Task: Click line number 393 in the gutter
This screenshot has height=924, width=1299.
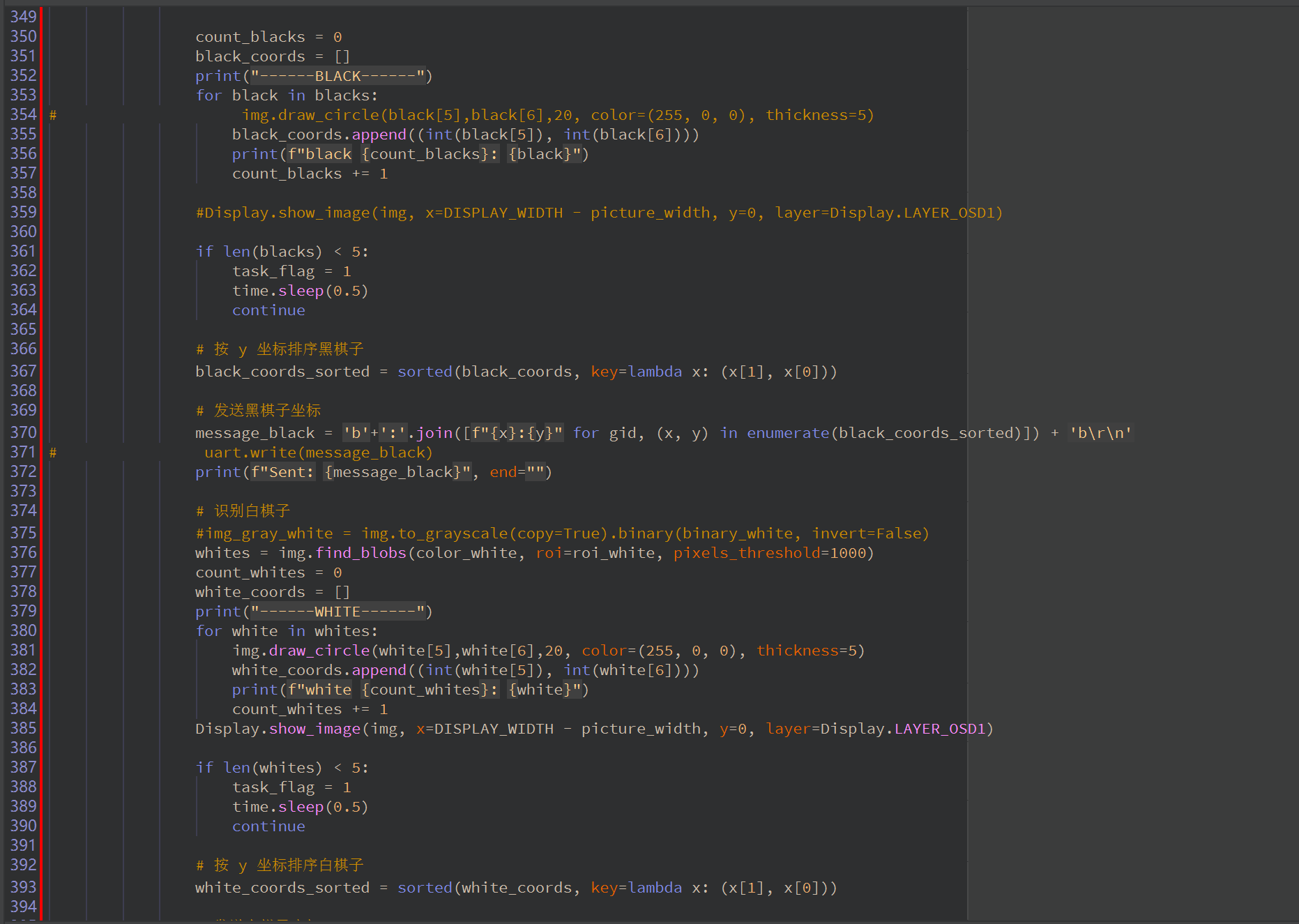Action: (x=23, y=887)
